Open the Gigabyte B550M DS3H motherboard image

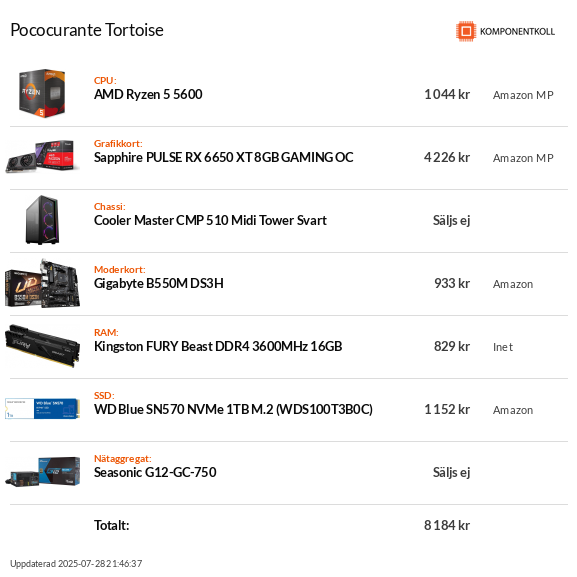(42, 283)
